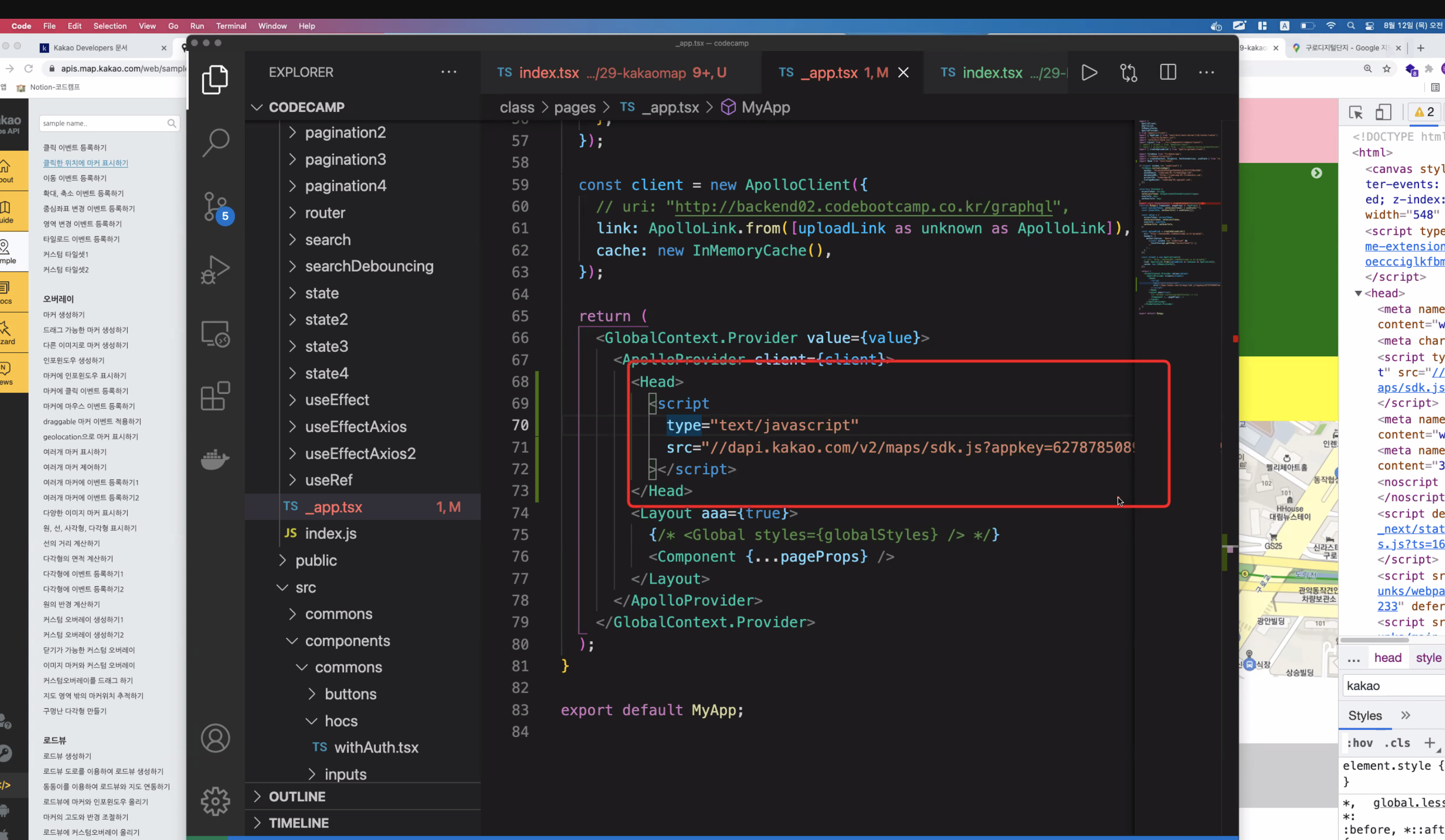Image resolution: width=1445 pixels, height=840 pixels.
Task: Toggle the :hov element state button
Action: 1359,743
